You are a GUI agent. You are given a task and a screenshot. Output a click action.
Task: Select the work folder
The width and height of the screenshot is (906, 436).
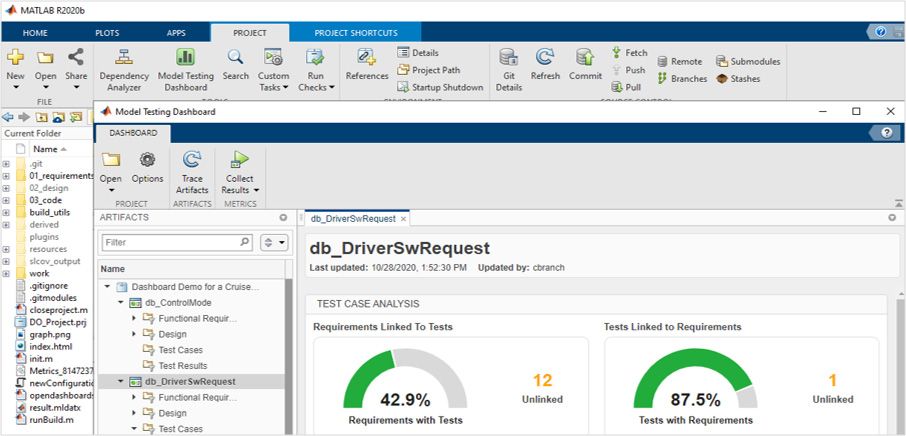pyautogui.click(x=39, y=273)
